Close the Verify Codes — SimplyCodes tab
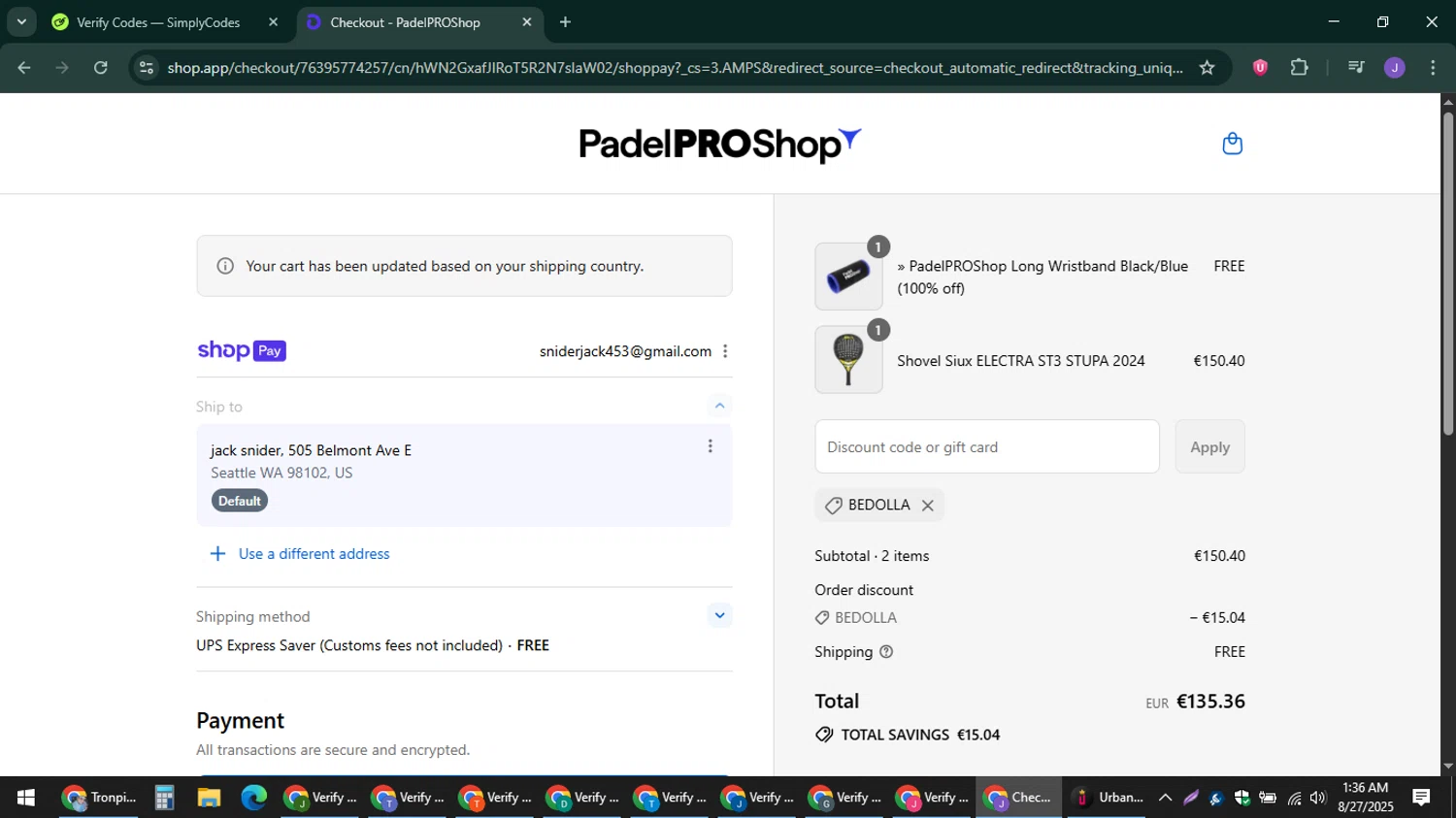This screenshot has width=1456, height=818. pos(273,22)
